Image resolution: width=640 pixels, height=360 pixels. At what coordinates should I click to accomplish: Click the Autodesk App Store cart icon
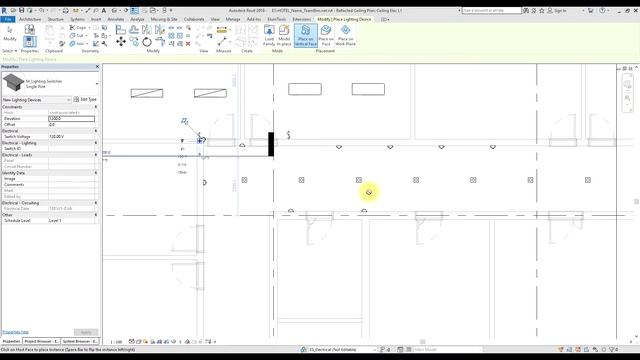tap(590, 10)
